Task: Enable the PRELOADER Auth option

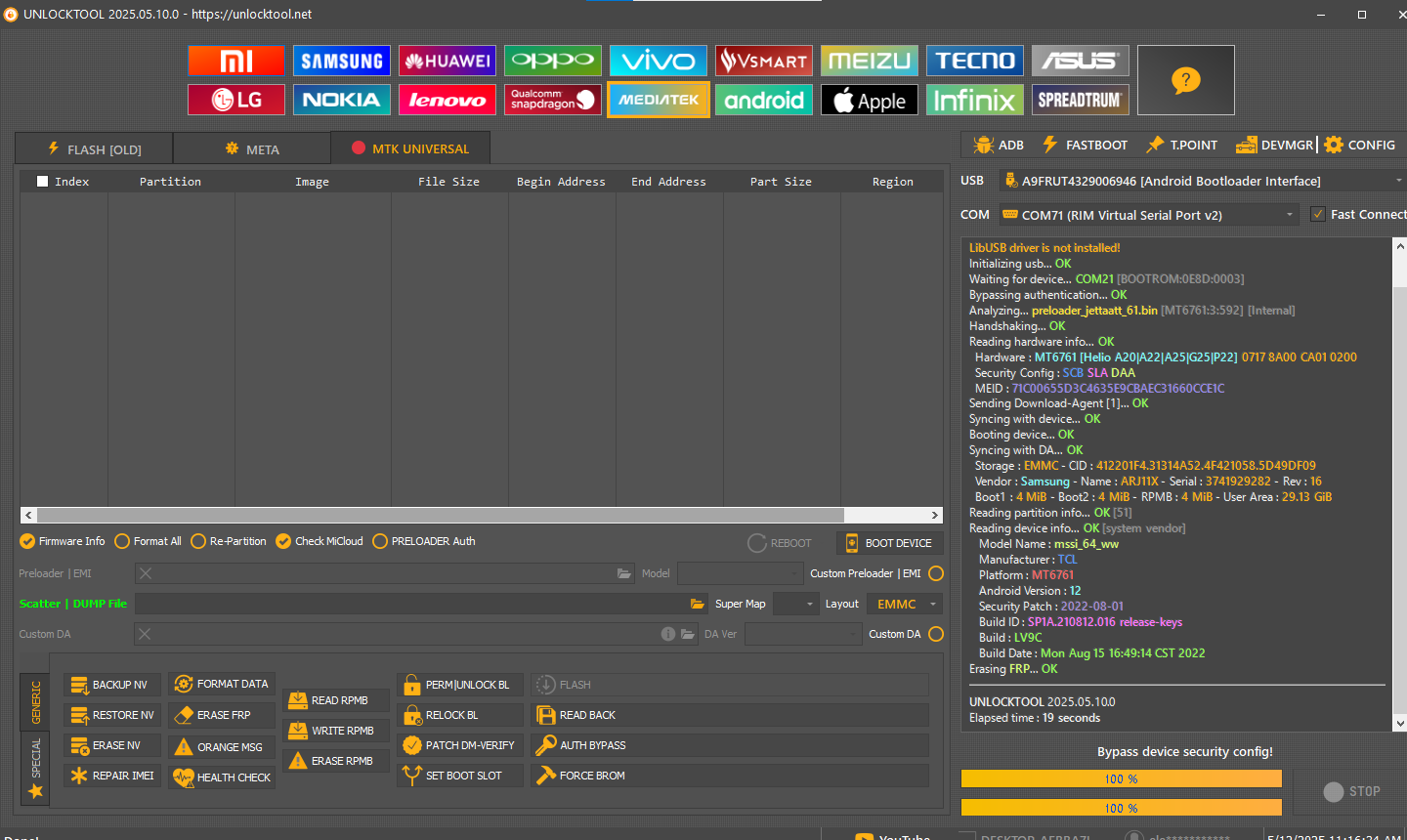Action: [424, 541]
